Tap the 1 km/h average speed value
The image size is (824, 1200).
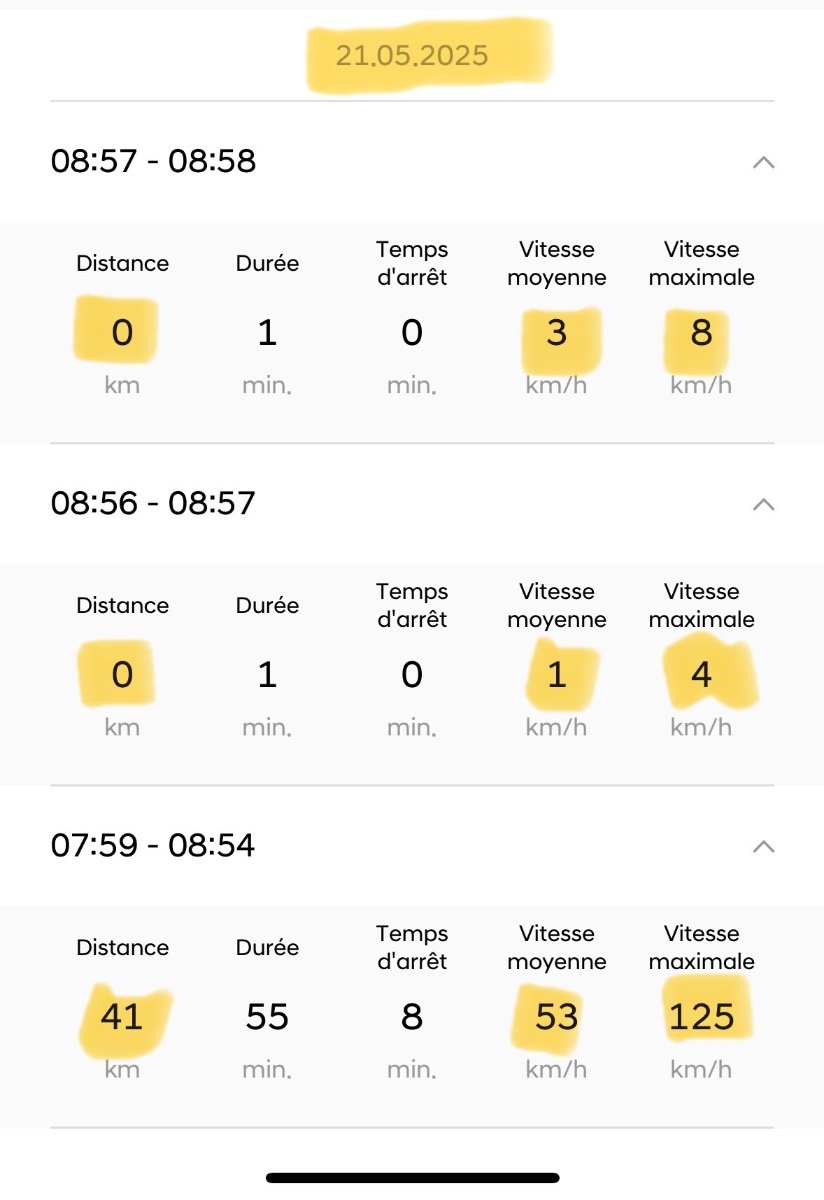pos(557,675)
